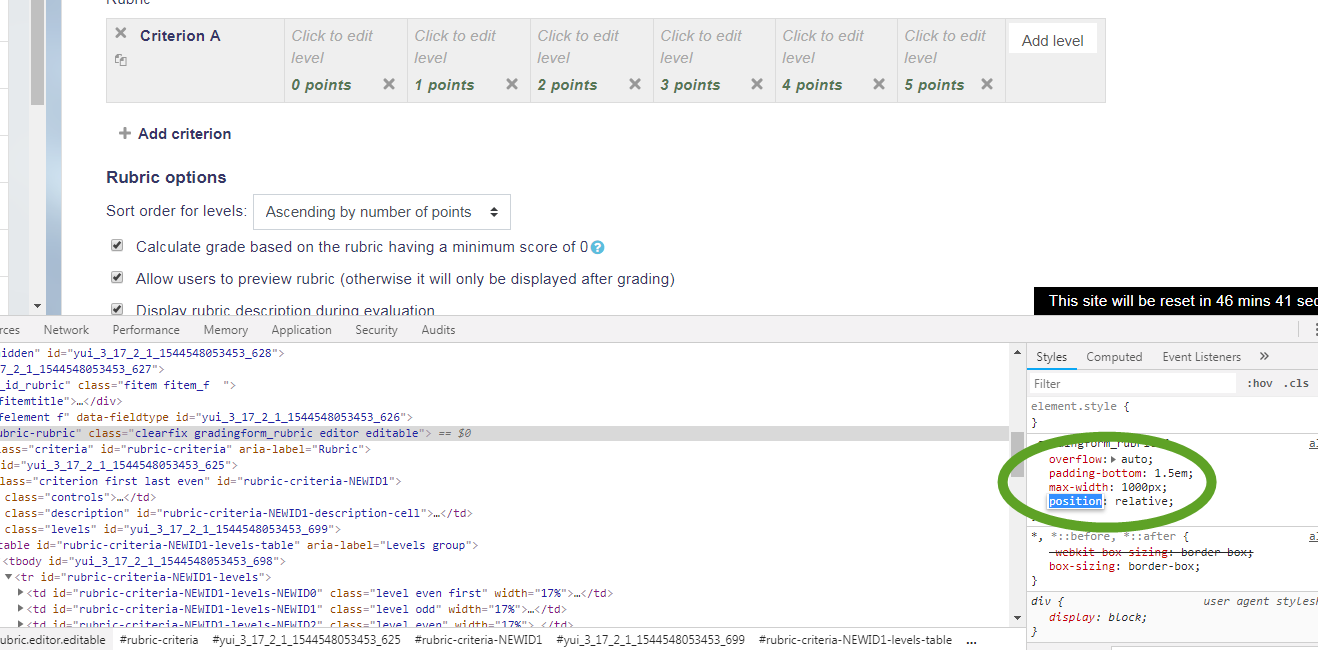Delete Criterion A with its X icon
The width and height of the screenshot is (1318, 650).
[x=121, y=33]
